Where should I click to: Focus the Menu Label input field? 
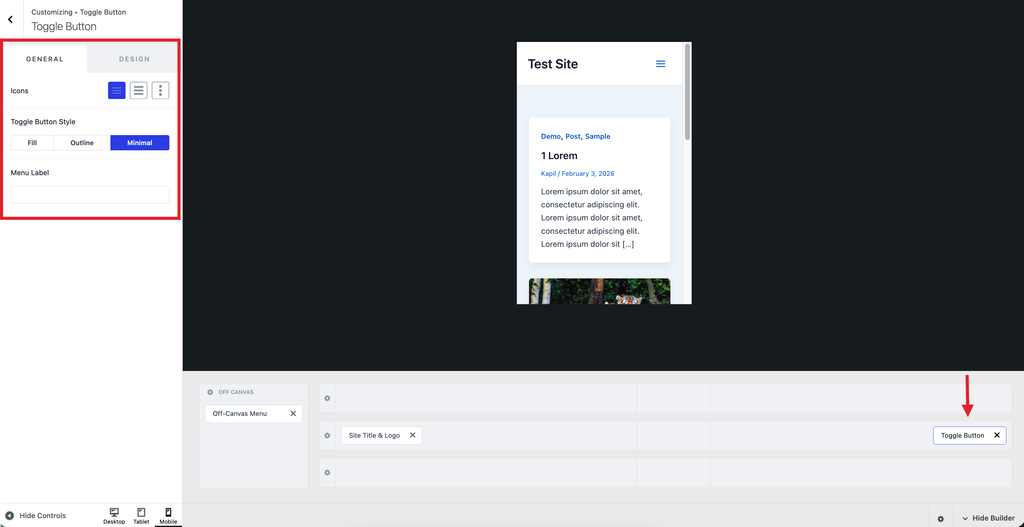(90, 195)
